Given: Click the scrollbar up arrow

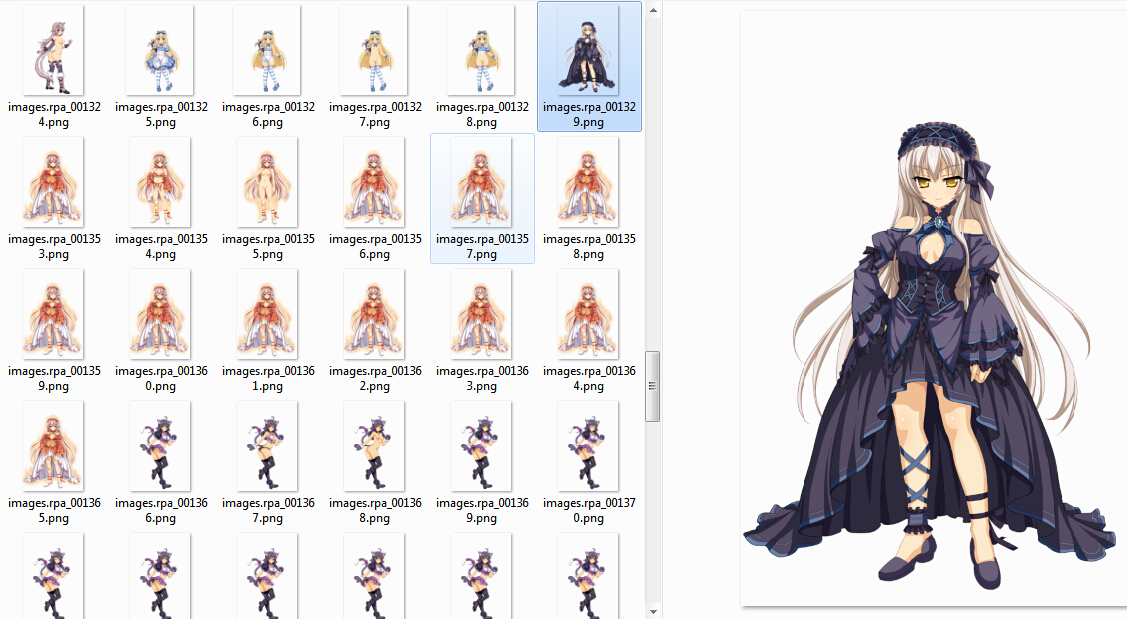Looking at the screenshot, I should 653,10.
